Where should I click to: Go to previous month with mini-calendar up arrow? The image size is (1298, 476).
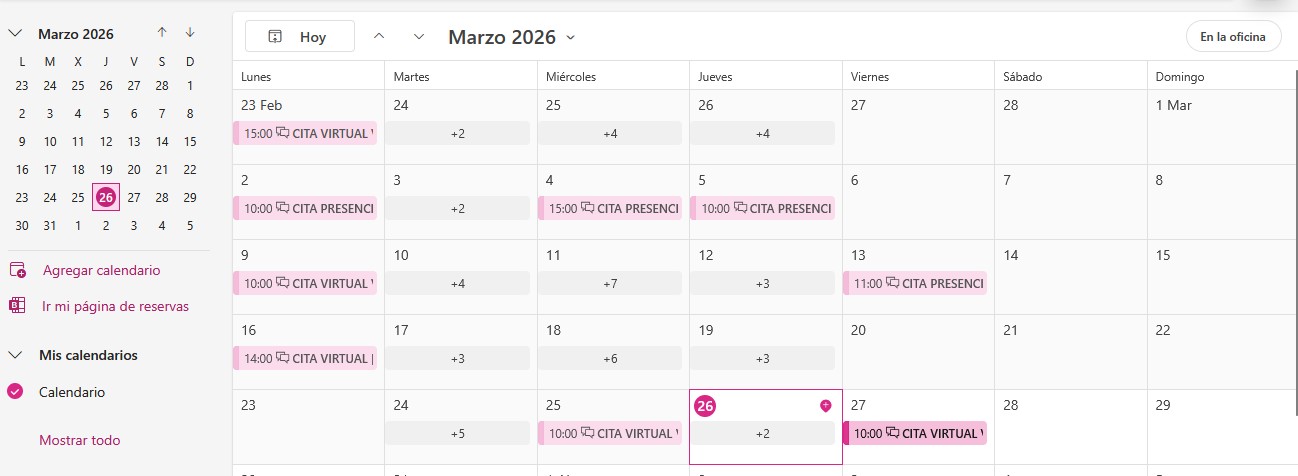click(x=162, y=33)
